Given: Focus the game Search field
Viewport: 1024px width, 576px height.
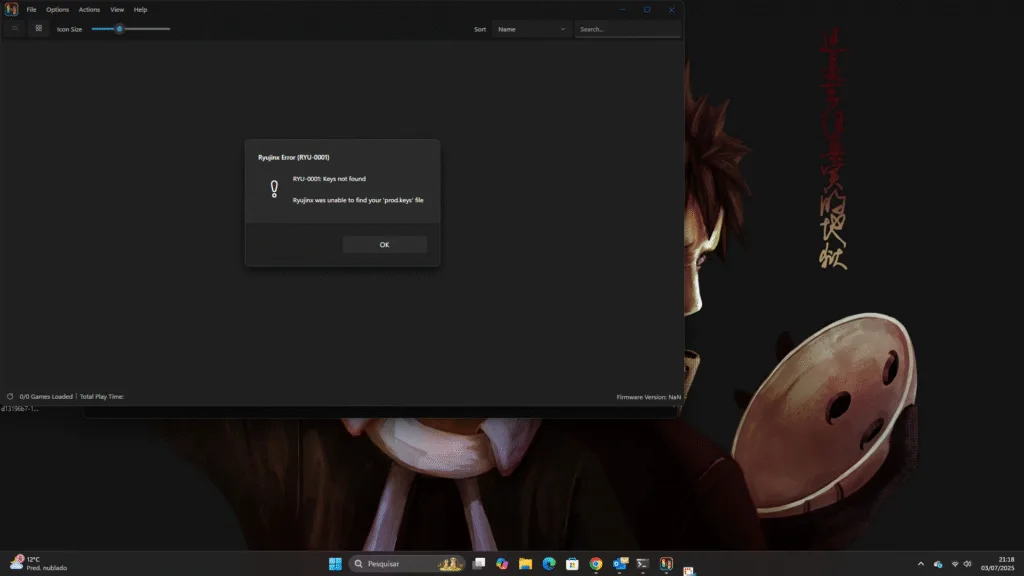Looking at the screenshot, I should click(628, 29).
